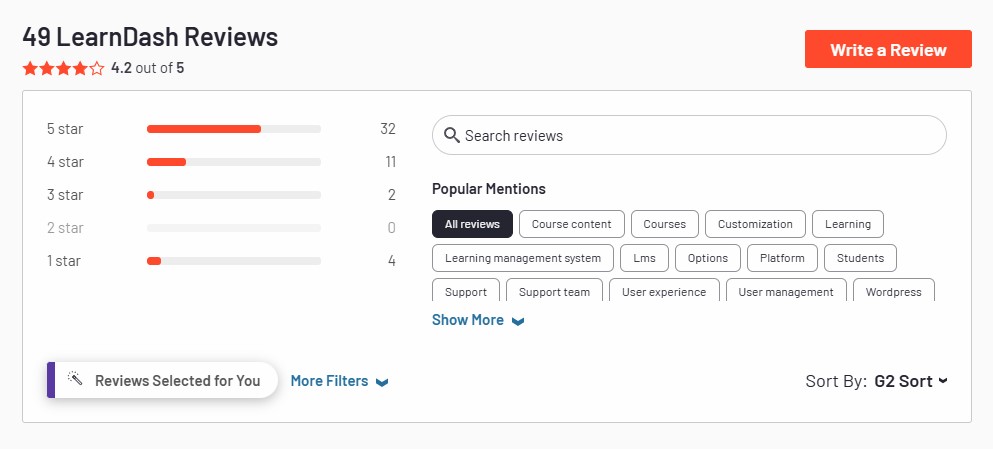The height and width of the screenshot is (449, 993).
Task: Click the 4 star label
Action: click(x=65, y=162)
